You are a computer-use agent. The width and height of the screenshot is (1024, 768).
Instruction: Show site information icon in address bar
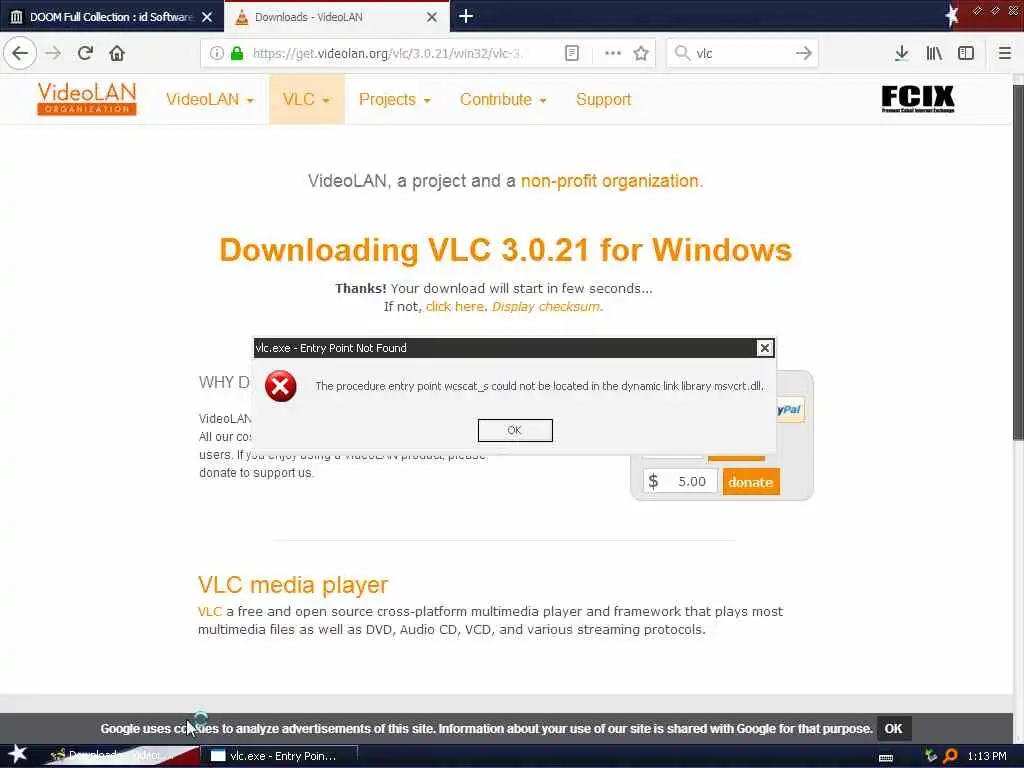217,53
